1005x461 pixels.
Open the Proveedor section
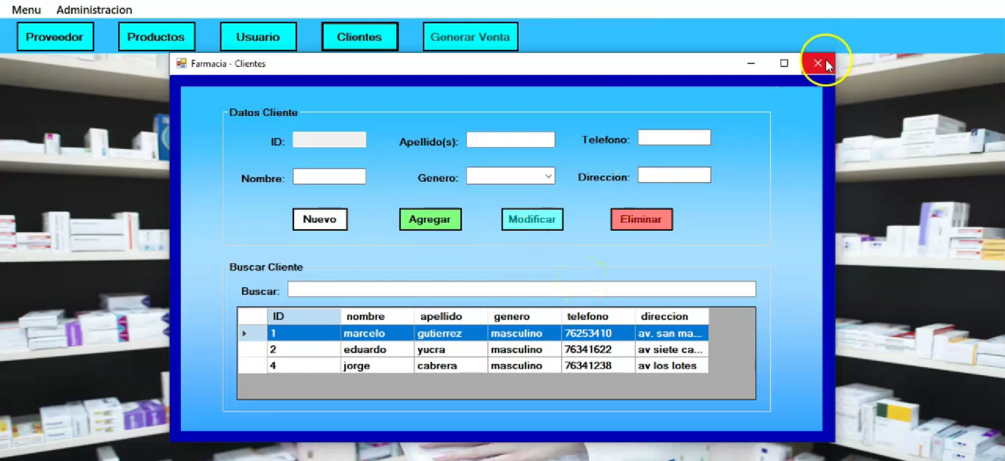[x=55, y=37]
